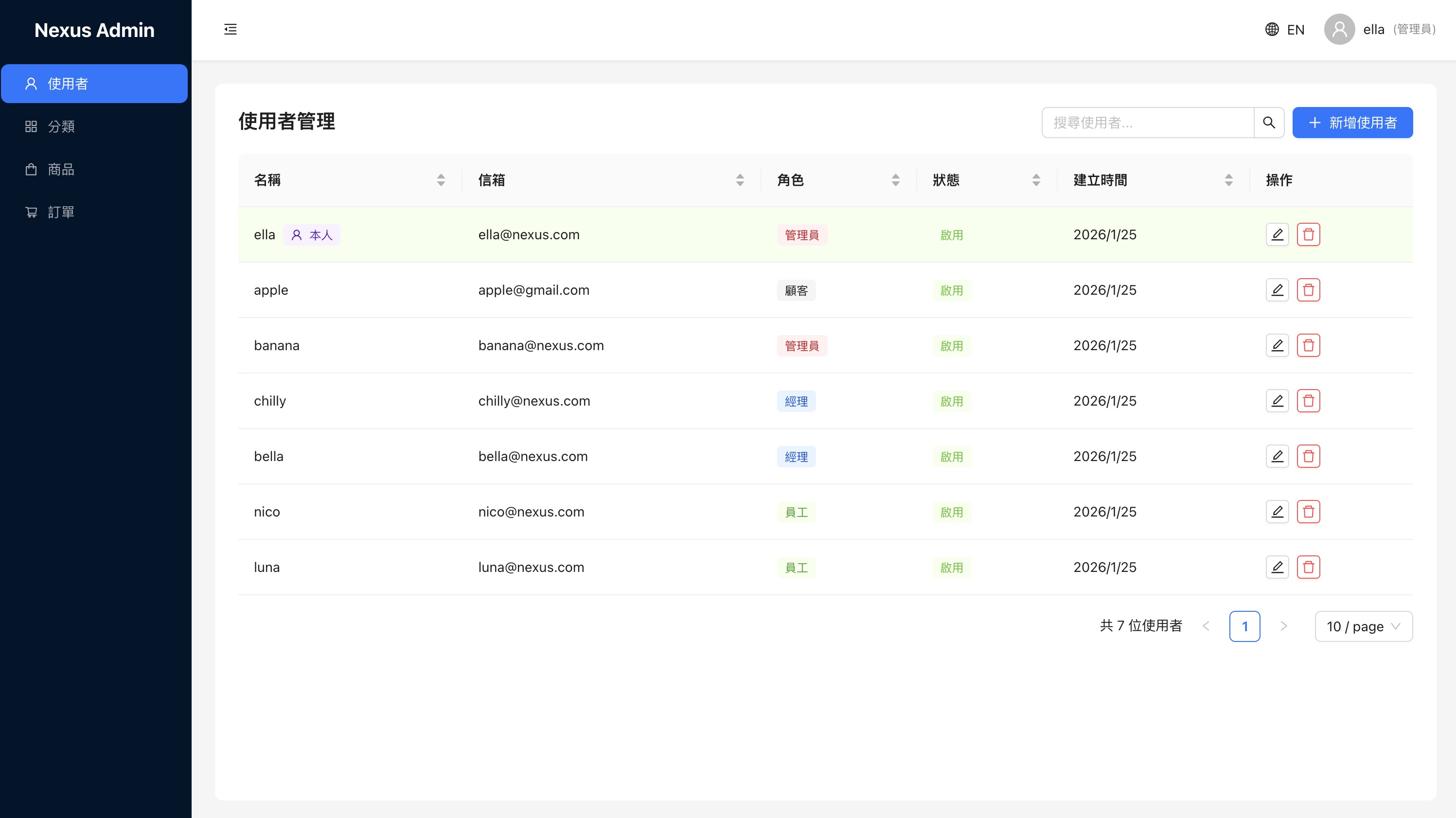This screenshot has height=818, width=1456.
Task: Delete user banana
Action: 1308,345
